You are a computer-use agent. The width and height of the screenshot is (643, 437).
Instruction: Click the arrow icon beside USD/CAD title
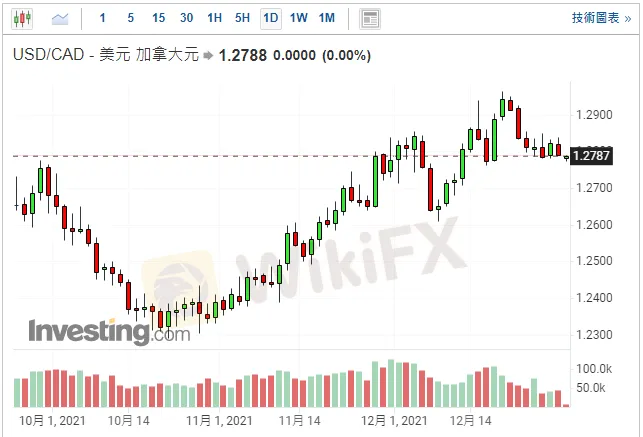pos(208,55)
